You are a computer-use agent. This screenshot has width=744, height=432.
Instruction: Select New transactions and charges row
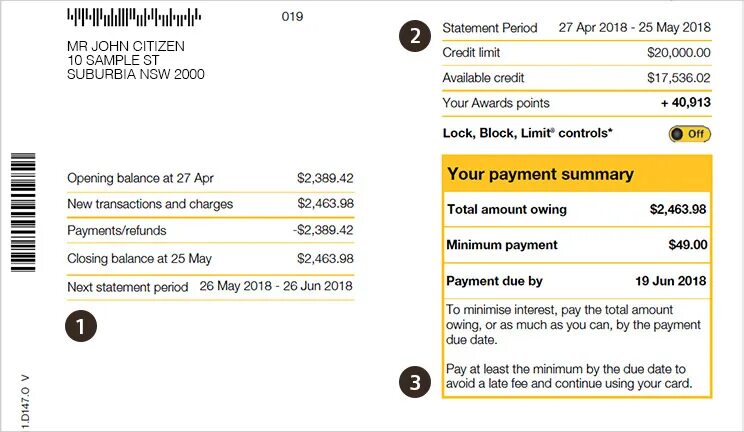[x=210, y=204]
